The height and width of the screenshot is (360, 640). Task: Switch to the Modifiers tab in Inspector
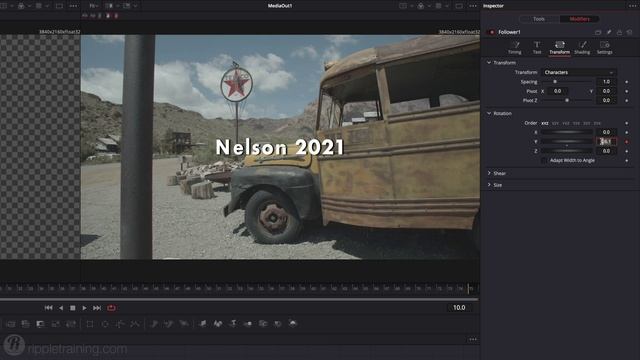[x=579, y=19]
